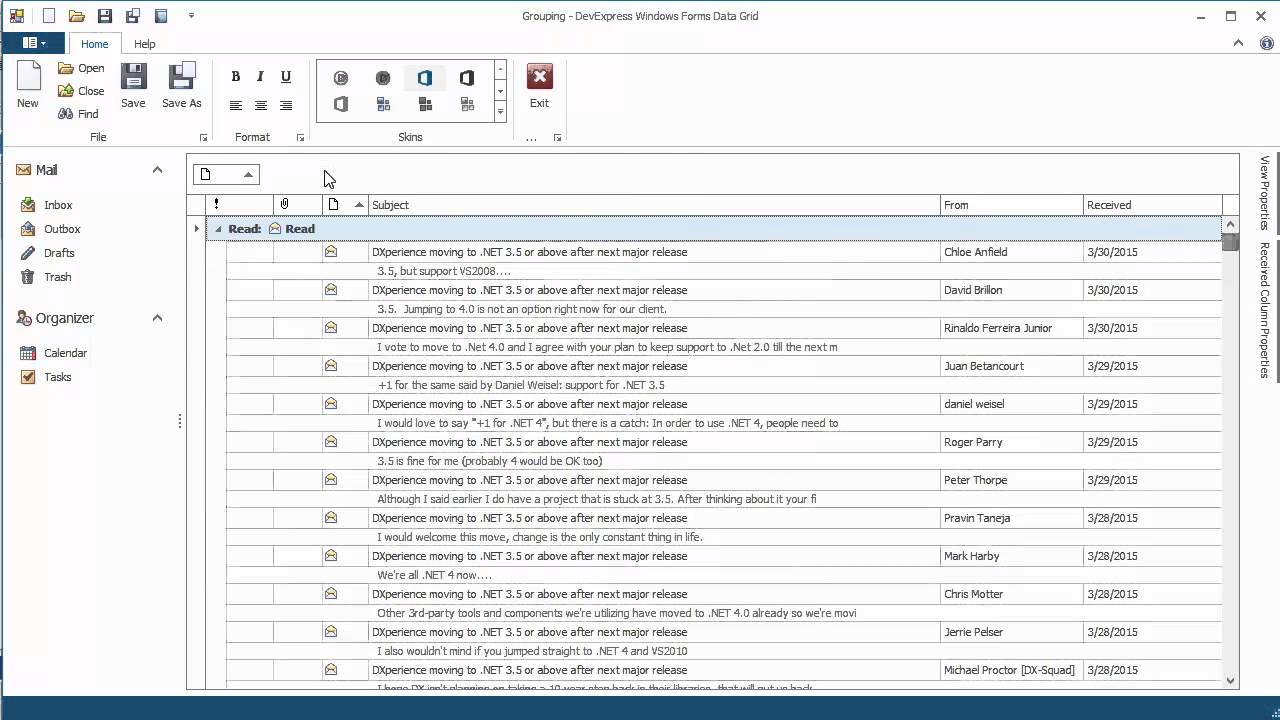1280x720 pixels.
Task: Expand the full Skins gallery dropdown
Action: (501, 112)
